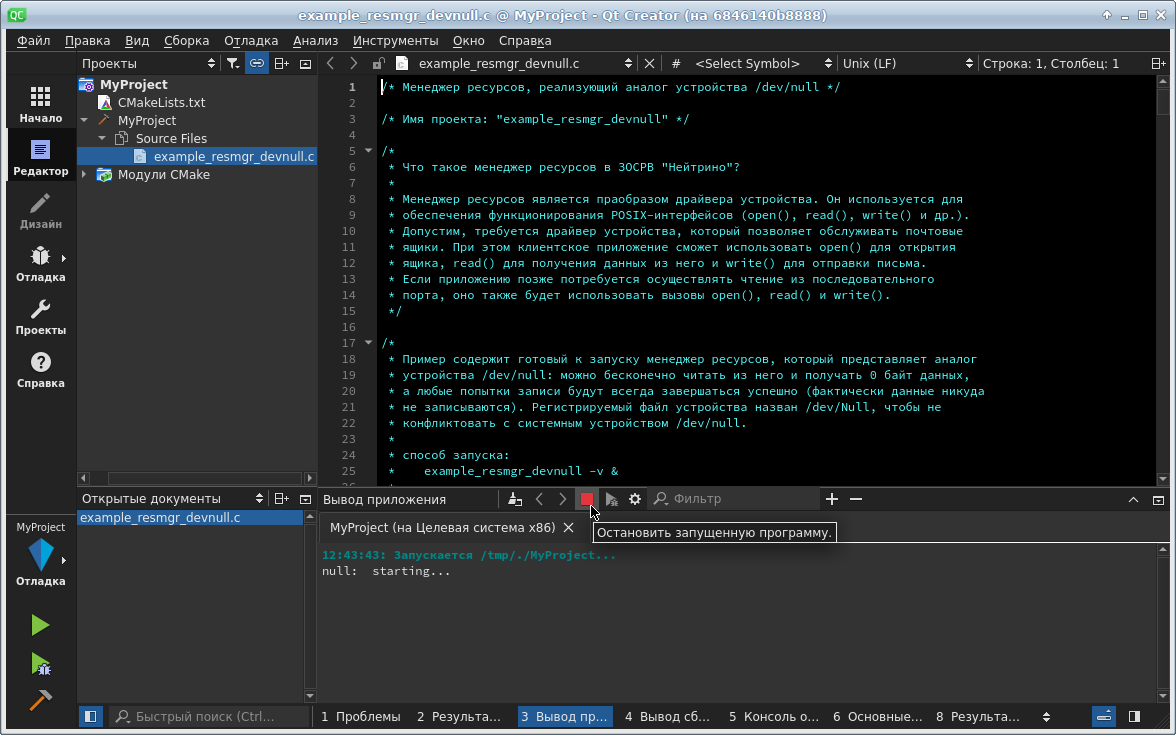
Task: Toggle link-with-editor synchronization button
Action: coord(257,63)
